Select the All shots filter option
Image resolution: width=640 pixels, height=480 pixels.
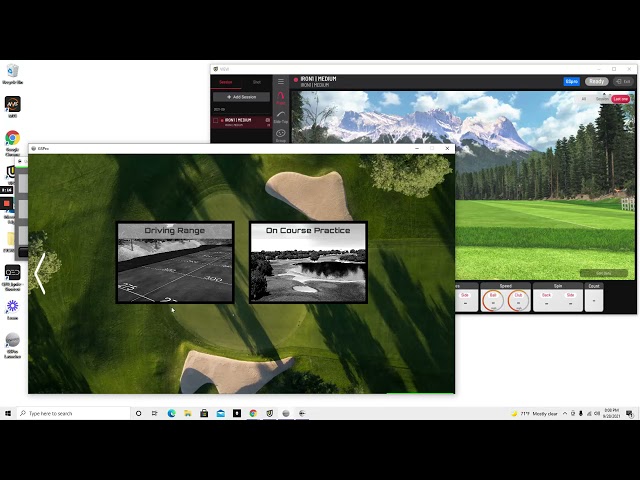pyautogui.click(x=584, y=99)
